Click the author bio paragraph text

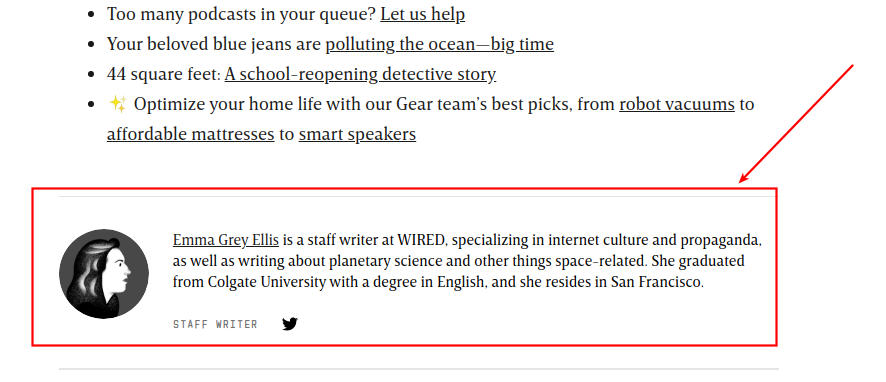(467, 261)
